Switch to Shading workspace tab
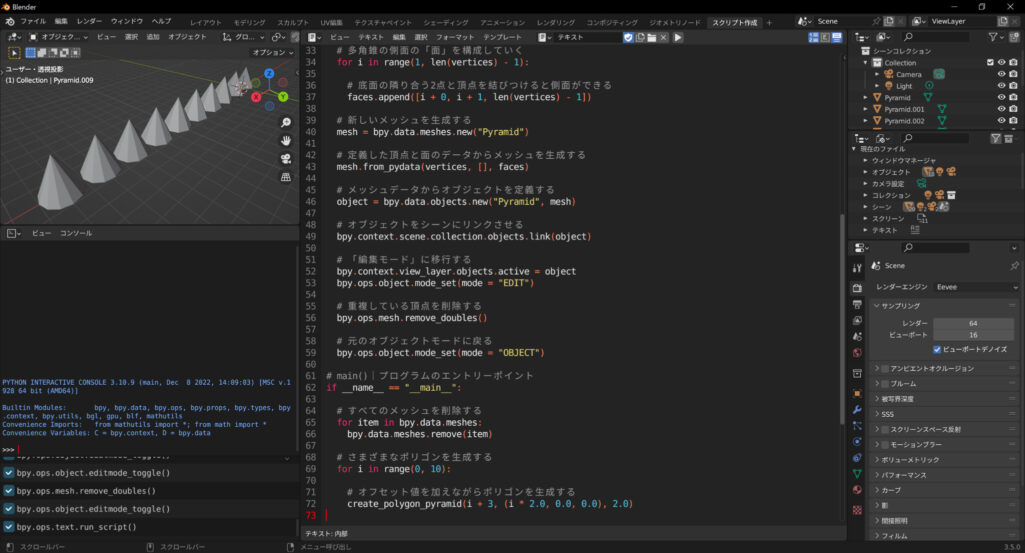The height and width of the screenshot is (553, 1025). (x=446, y=22)
